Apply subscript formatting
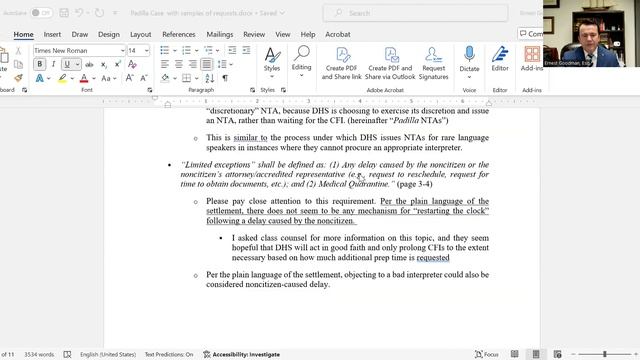The width and height of the screenshot is (640, 360). coord(104,64)
